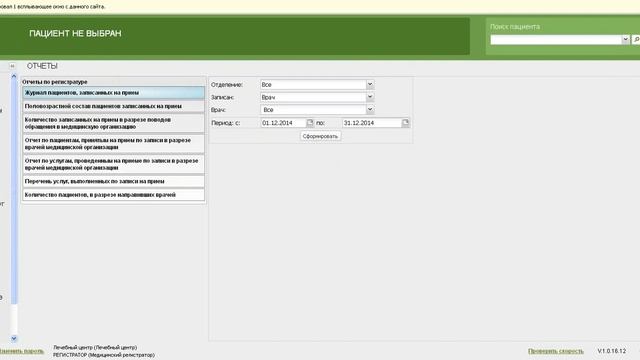
Task: Click the Сформировать button
Action: 320,136
